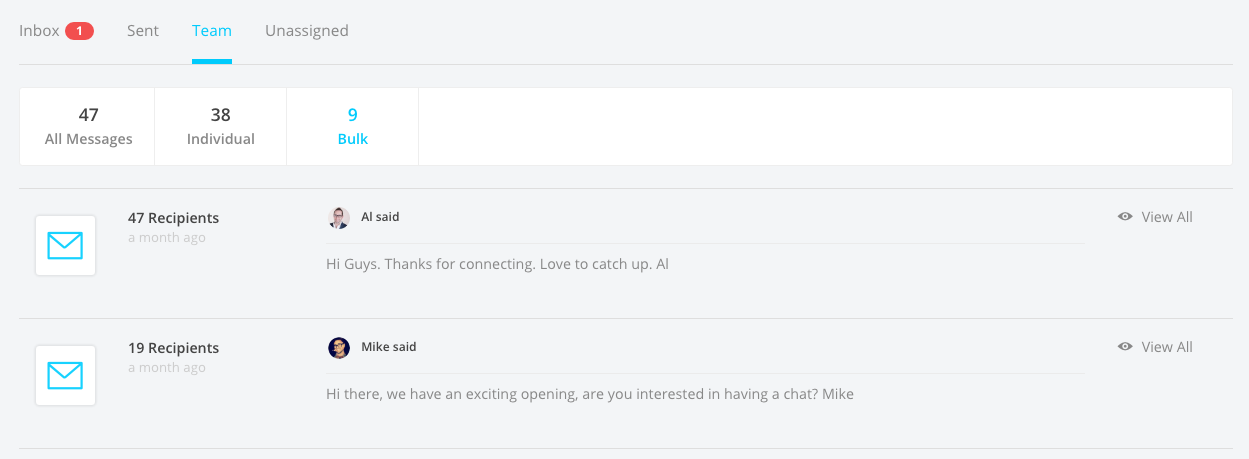1249x459 pixels.
Task: Click the "Mike said" sender name
Action: [388, 347]
